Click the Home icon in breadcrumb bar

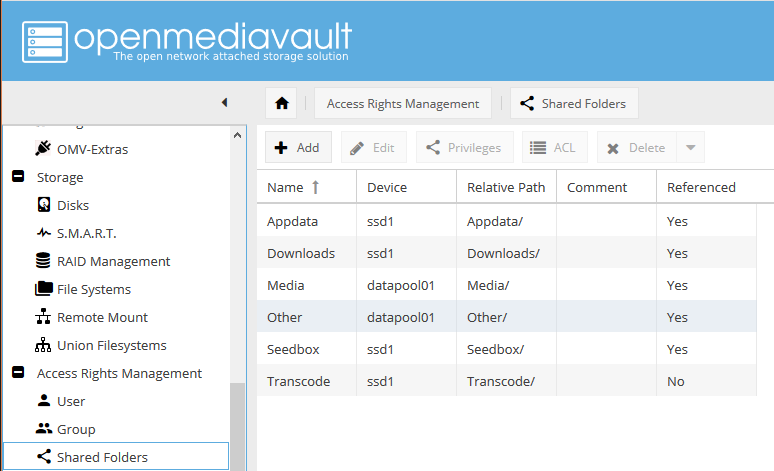tap(282, 103)
